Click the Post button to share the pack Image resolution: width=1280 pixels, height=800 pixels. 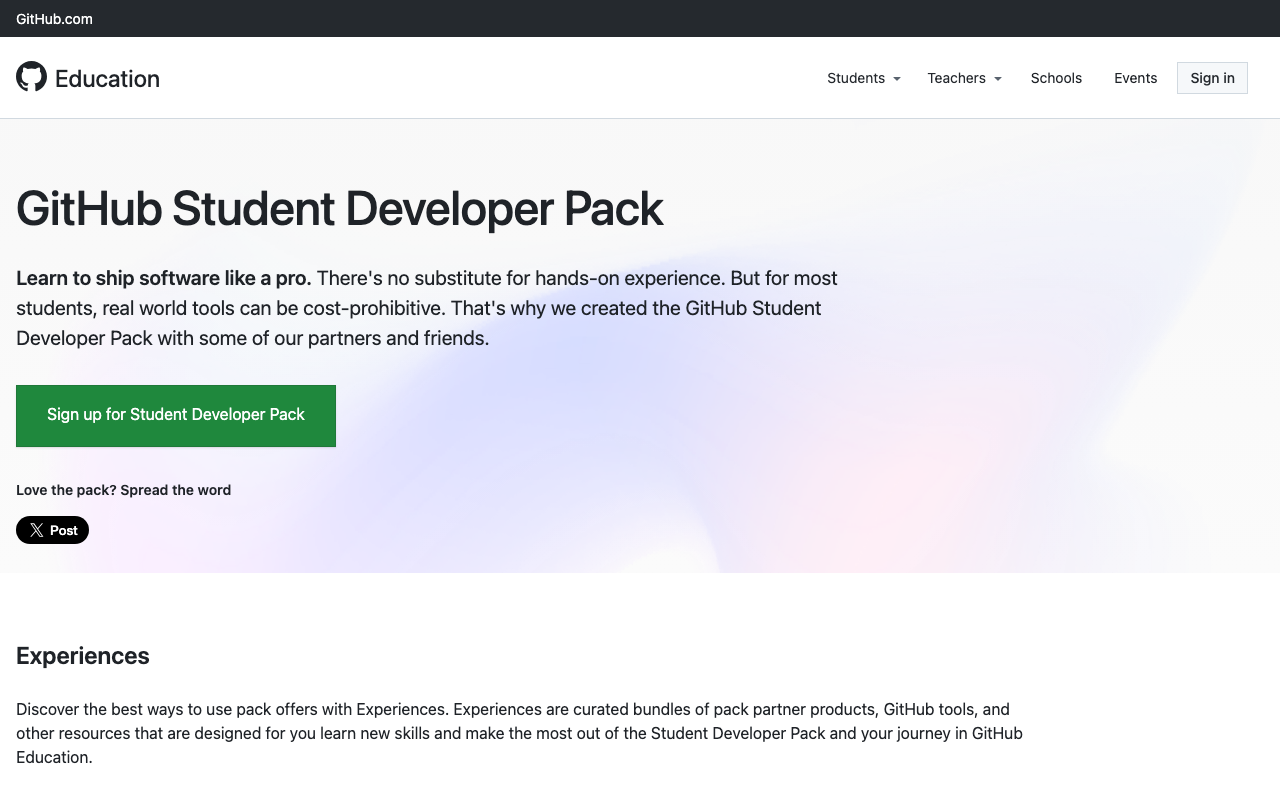(x=52, y=530)
